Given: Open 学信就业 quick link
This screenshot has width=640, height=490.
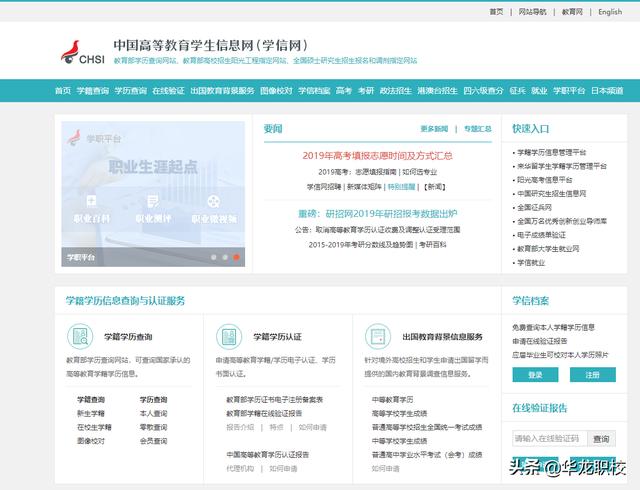Looking at the screenshot, I should (x=531, y=263).
